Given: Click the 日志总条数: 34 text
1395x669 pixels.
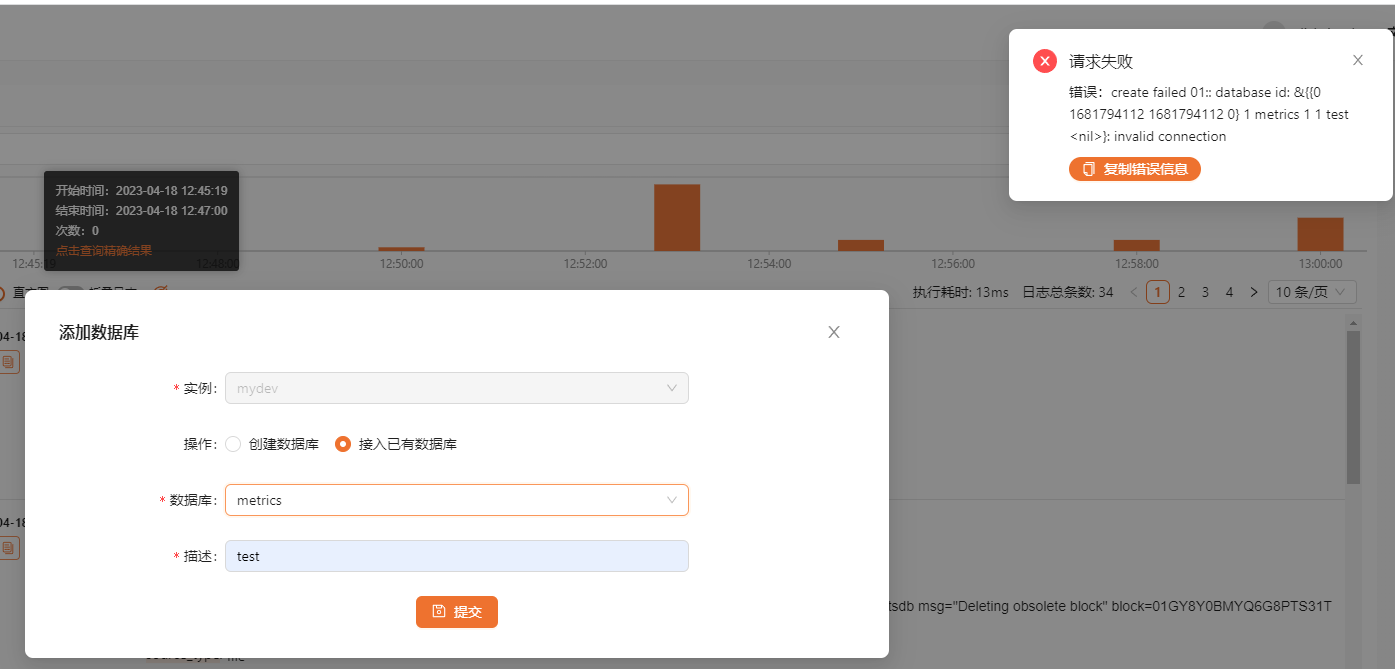Looking at the screenshot, I should point(1067,292).
